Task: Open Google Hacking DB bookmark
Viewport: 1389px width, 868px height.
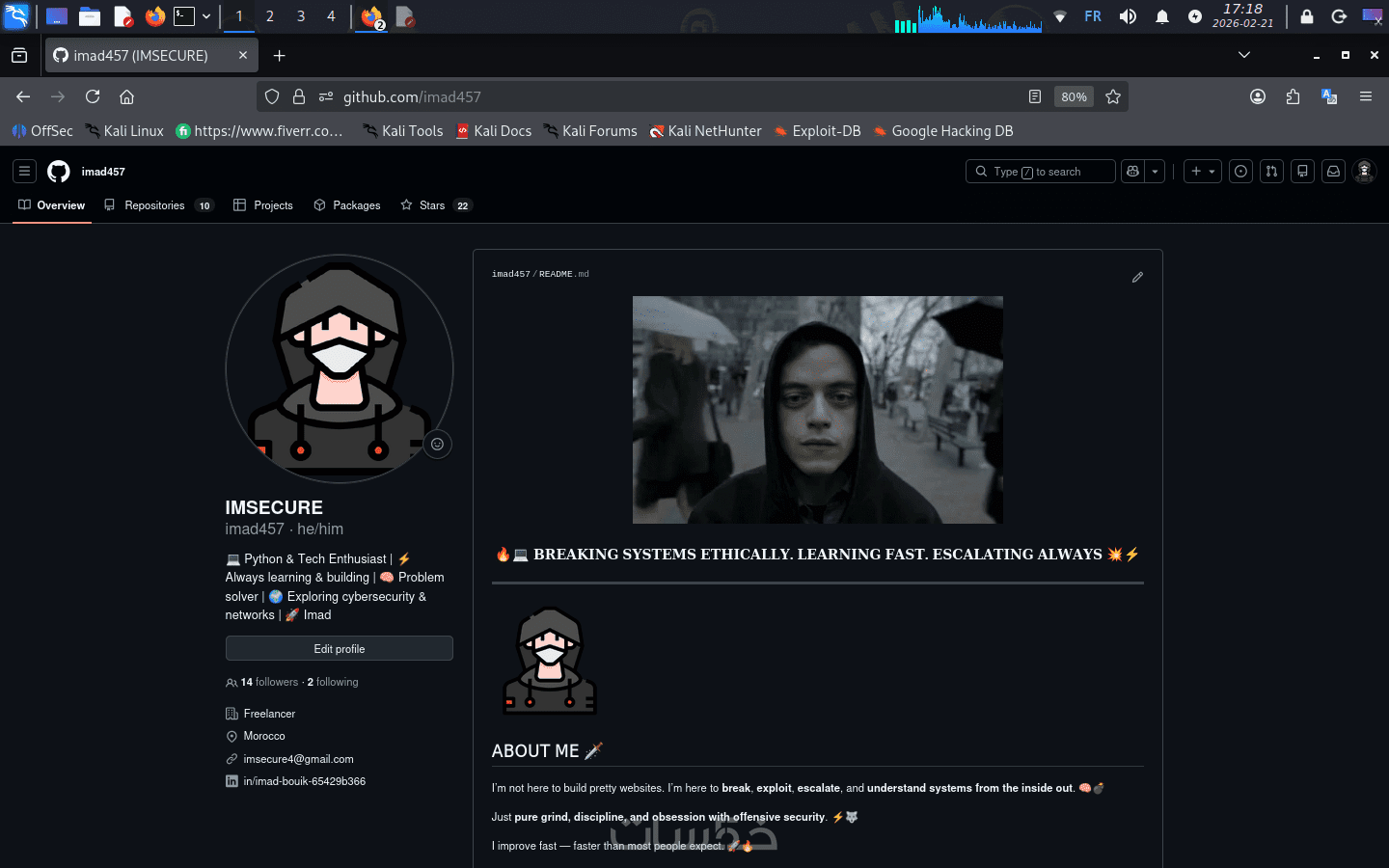Action: pyautogui.click(x=942, y=131)
